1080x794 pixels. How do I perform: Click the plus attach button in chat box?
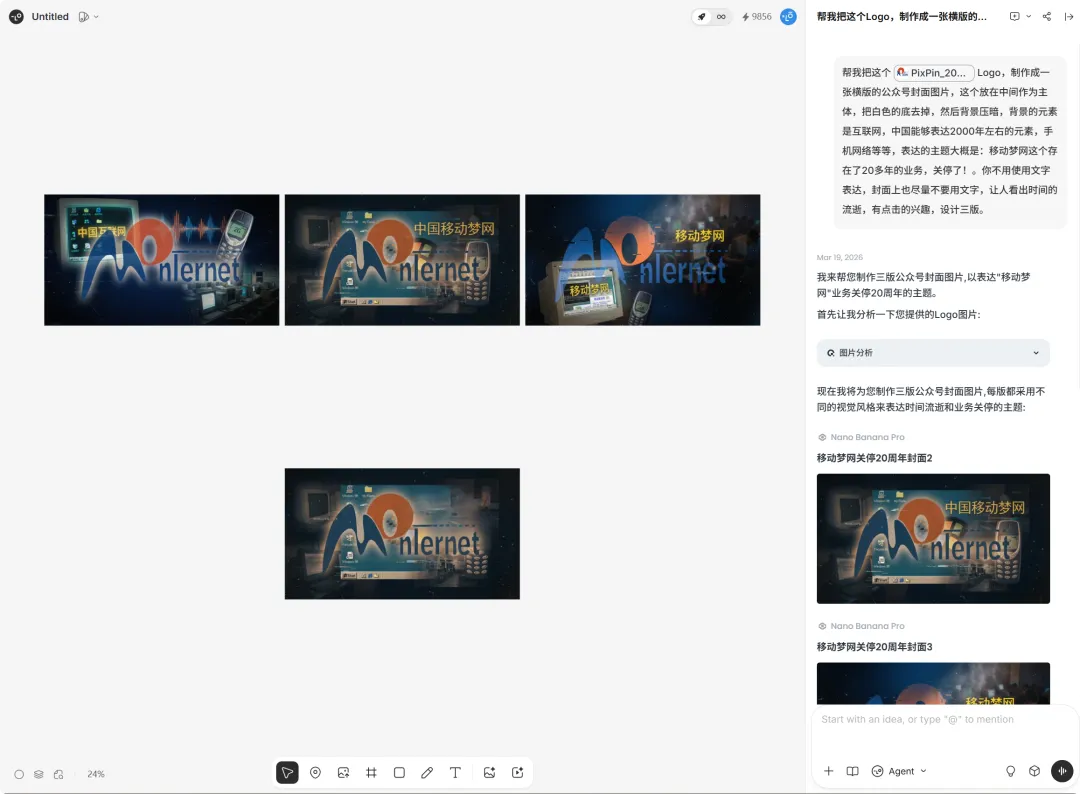click(829, 771)
